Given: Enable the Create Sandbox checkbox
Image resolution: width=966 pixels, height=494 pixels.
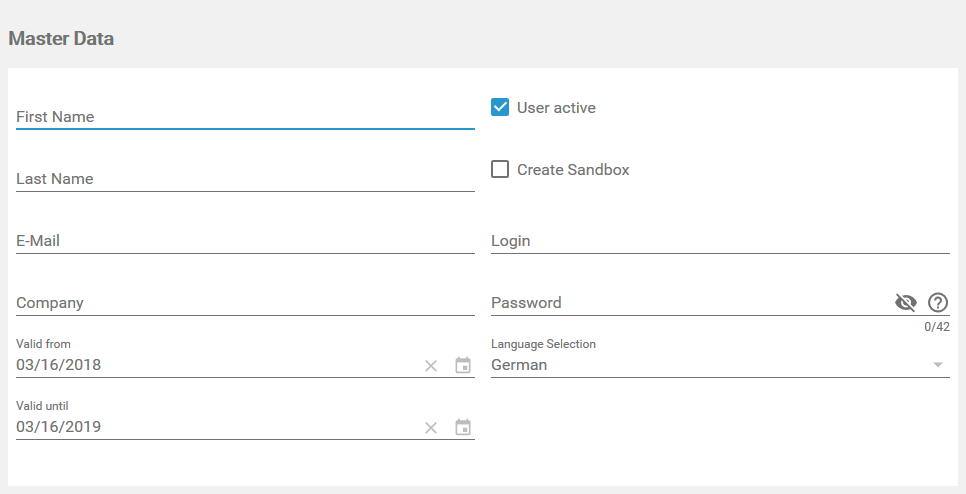Looking at the screenshot, I should click(x=500, y=169).
